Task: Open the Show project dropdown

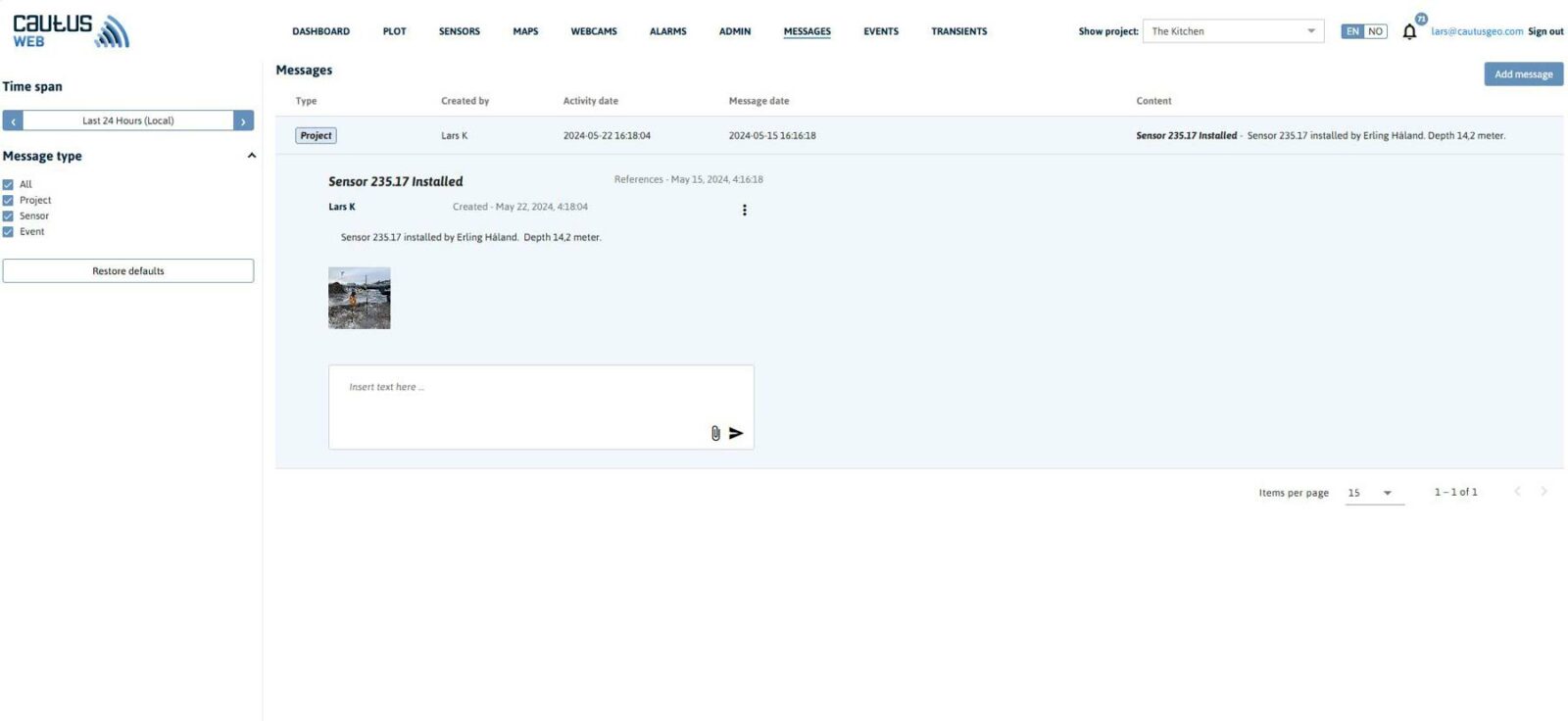Action: click(x=1233, y=31)
